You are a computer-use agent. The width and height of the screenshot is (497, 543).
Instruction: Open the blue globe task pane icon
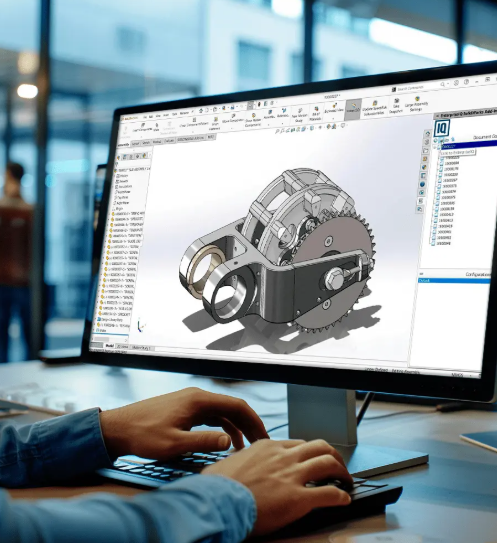click(x=422, y=184)
